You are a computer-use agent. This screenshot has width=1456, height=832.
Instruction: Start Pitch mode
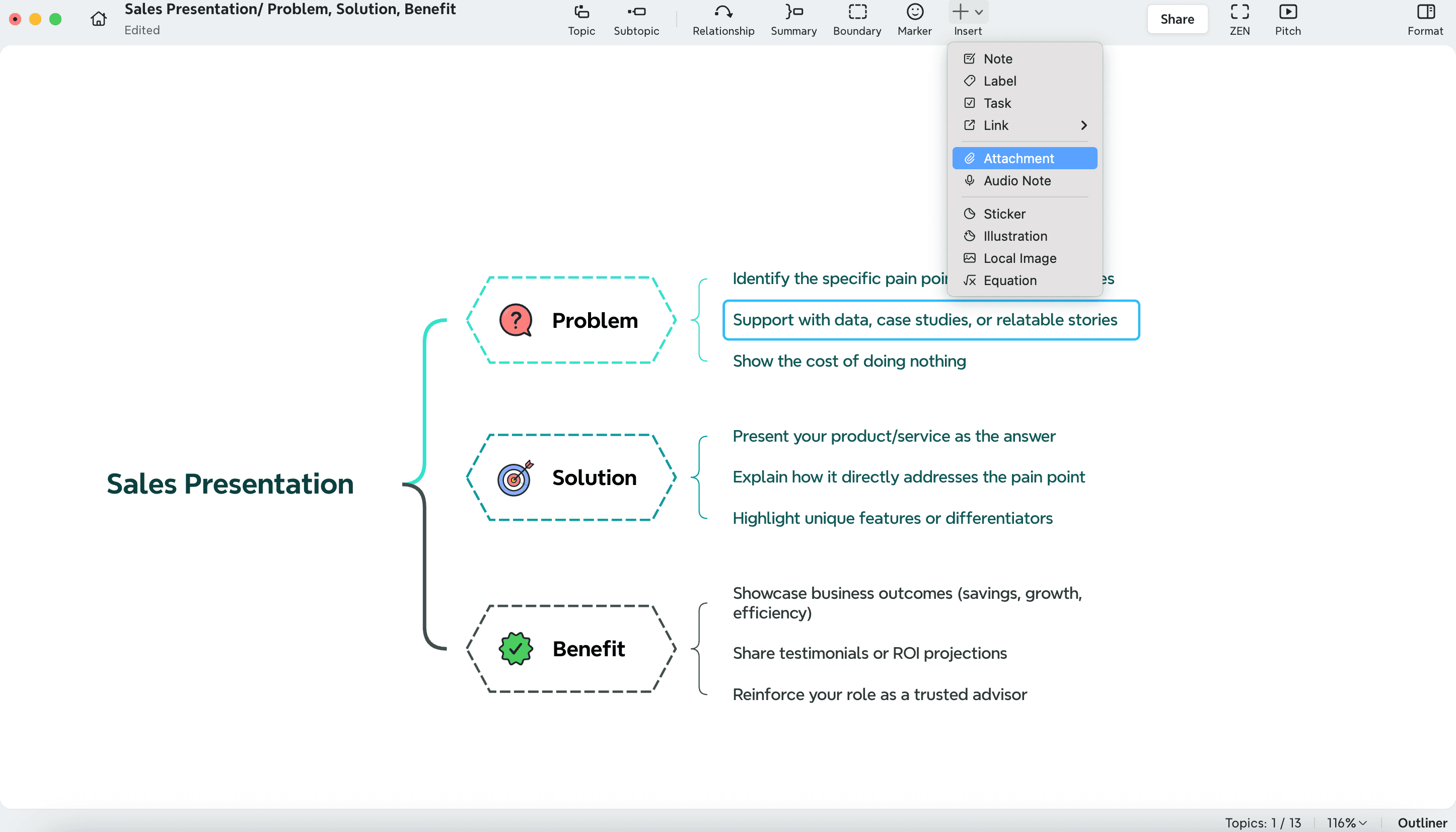1287,20
